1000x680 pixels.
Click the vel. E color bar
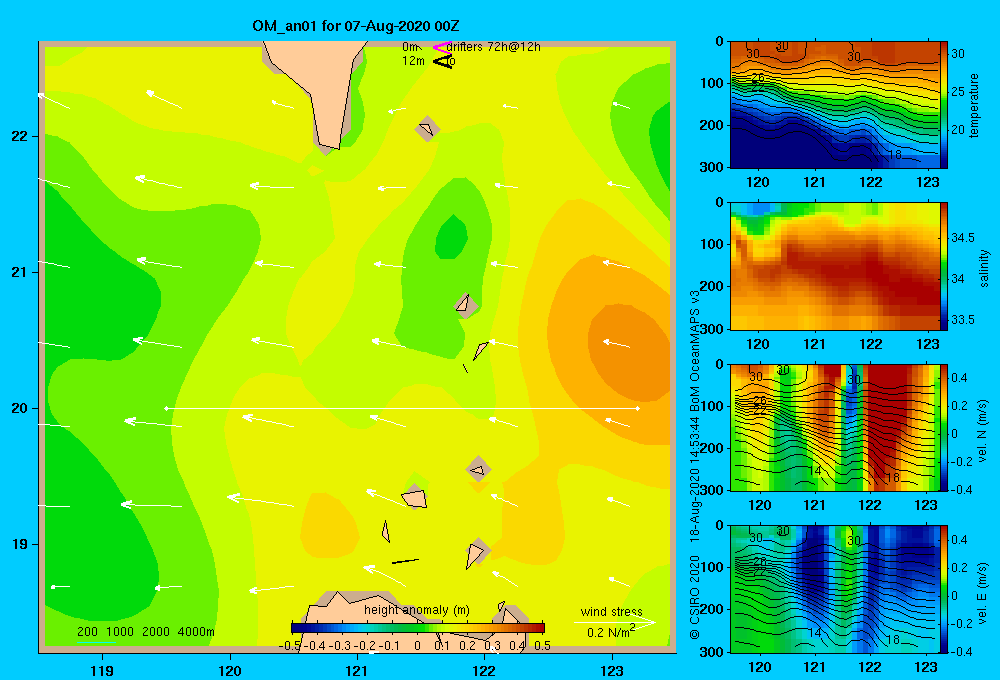pos(944,589)
